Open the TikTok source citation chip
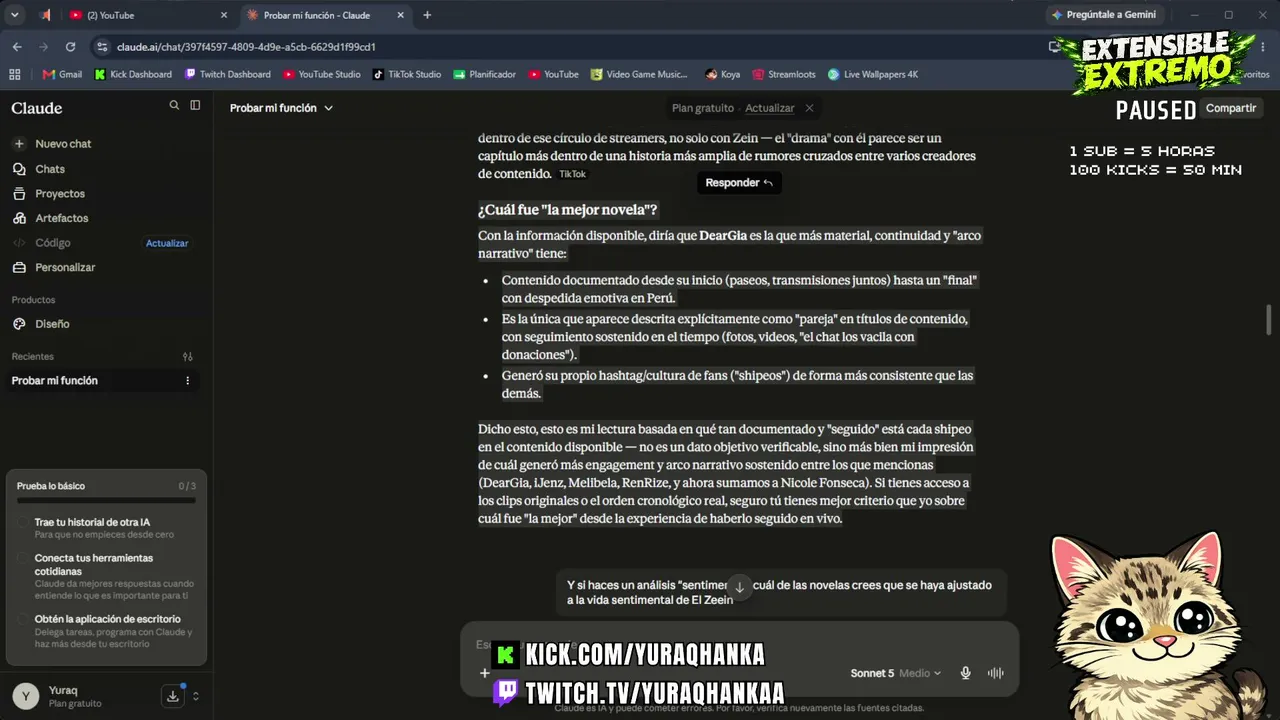1280x720 pixels. point(572,174)
